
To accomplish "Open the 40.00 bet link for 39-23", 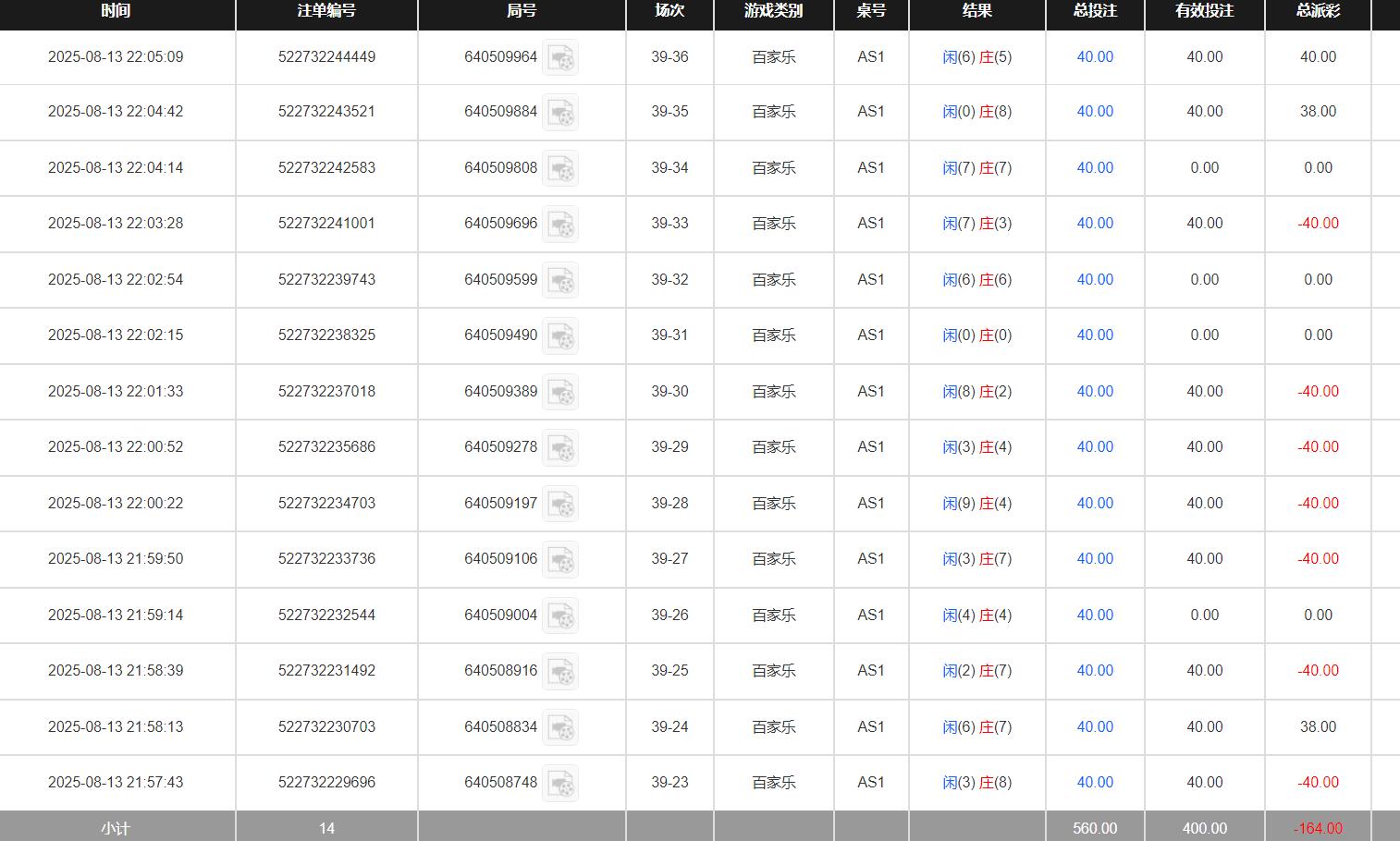I will click(1095, 783).
